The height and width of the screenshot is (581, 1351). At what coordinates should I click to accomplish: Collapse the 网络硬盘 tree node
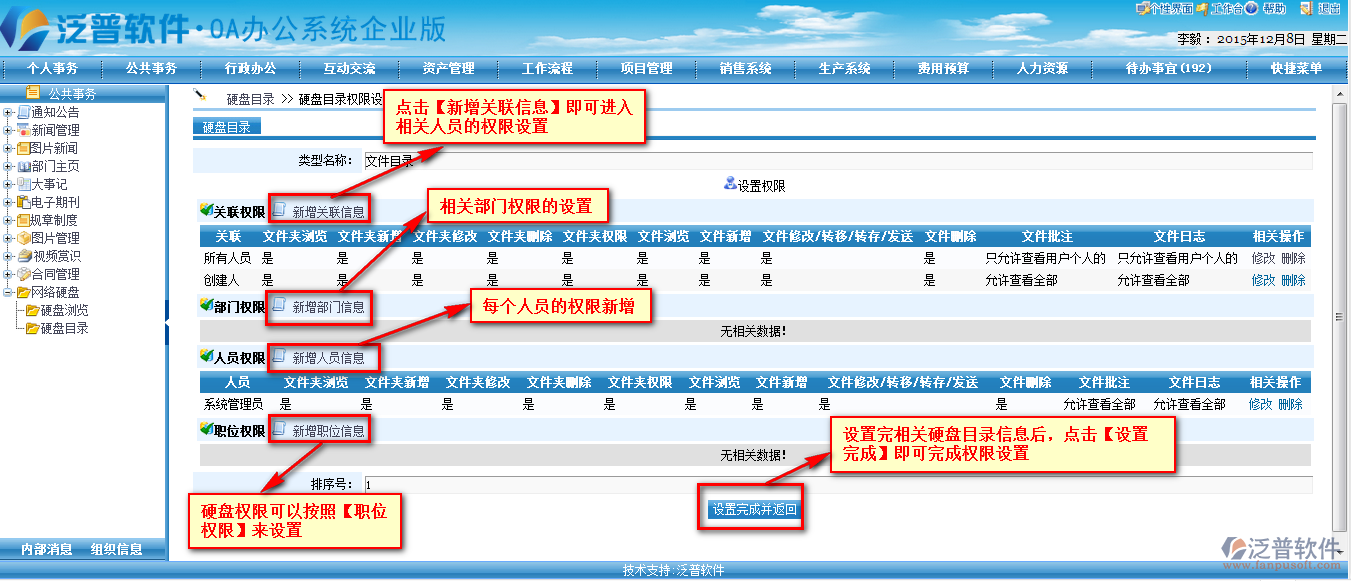(x=8, y=292)
